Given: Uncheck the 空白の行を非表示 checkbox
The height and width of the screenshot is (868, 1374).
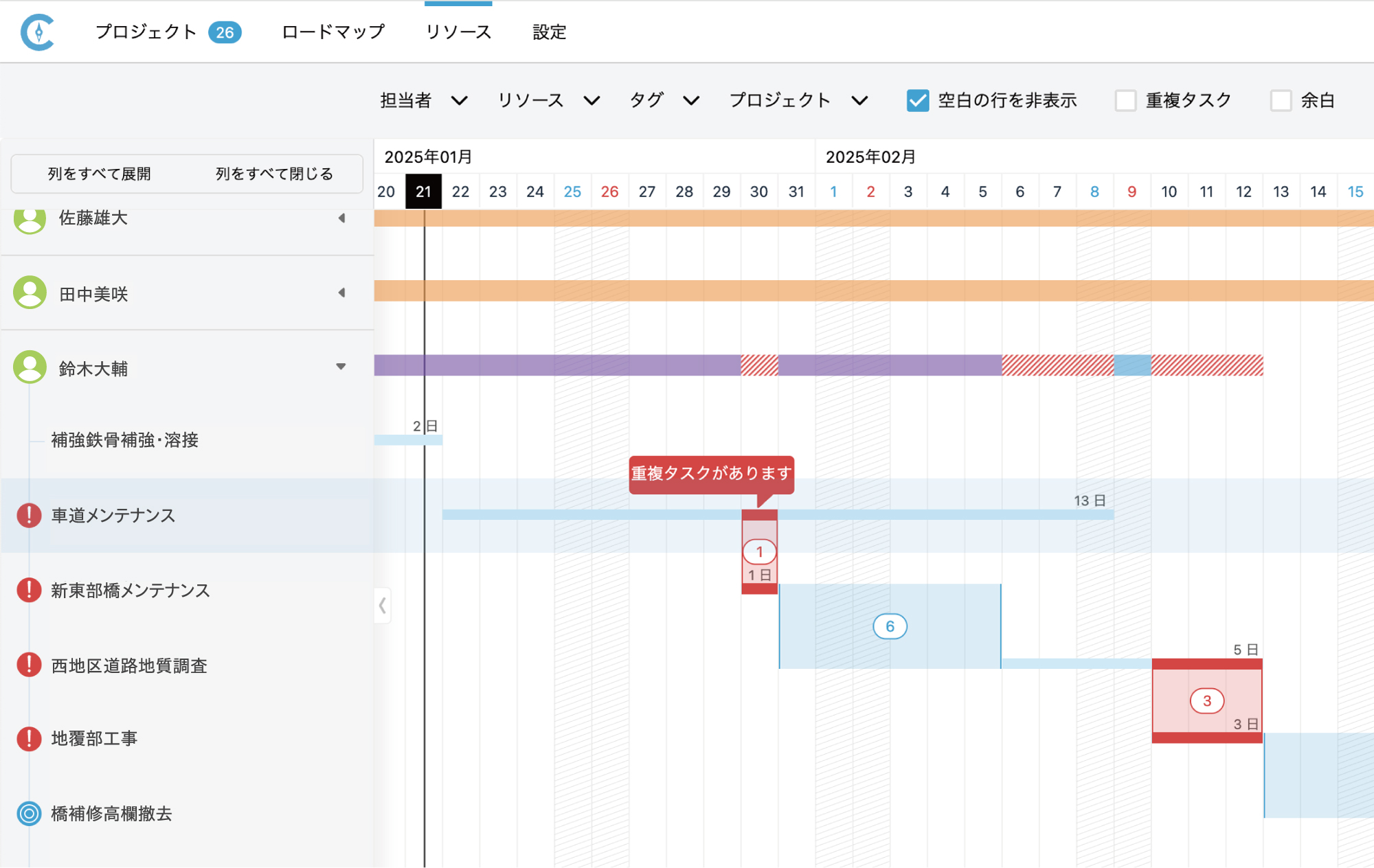Looking at the screenshot, I should [x=918, y=100].
